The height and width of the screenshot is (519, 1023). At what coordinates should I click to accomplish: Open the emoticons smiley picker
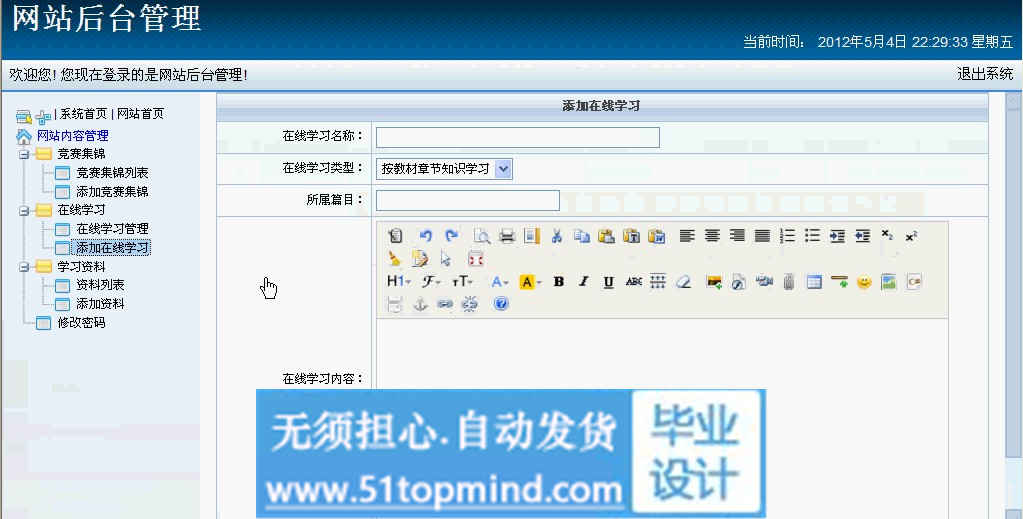pos(864,281)
